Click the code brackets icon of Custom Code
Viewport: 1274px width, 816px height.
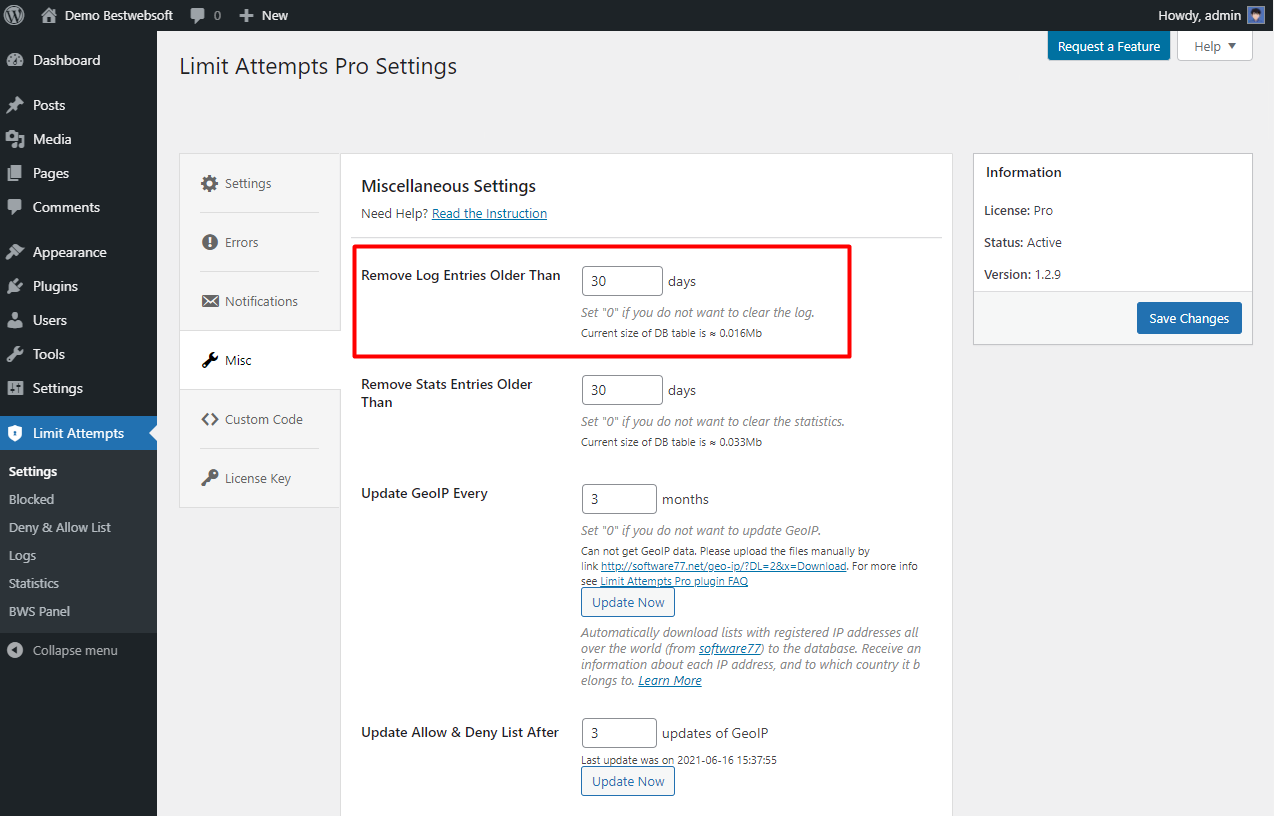click(x=209, y=419)
